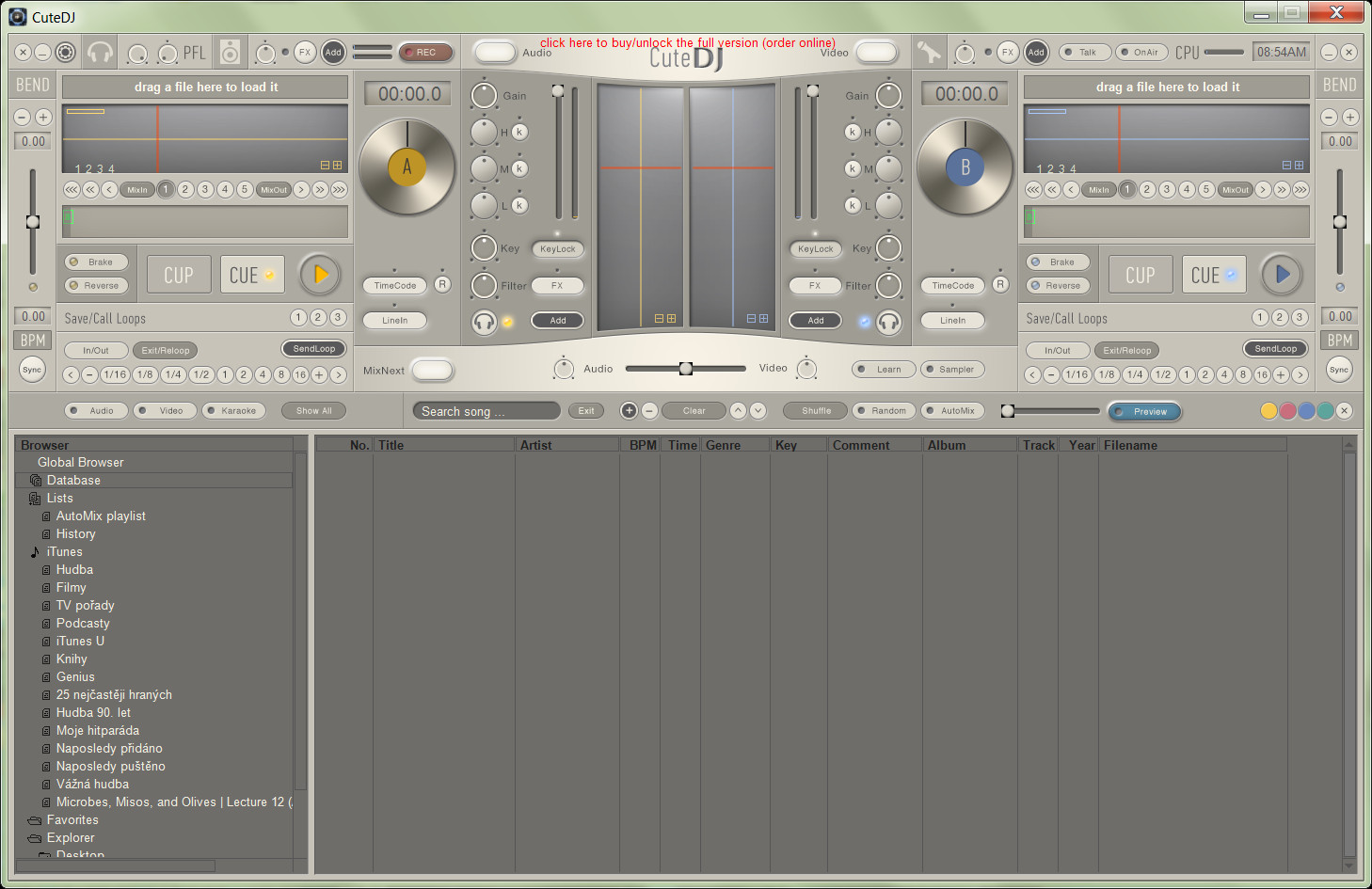Kill the mid EQ band on deck A

click(x=519, y=168)
